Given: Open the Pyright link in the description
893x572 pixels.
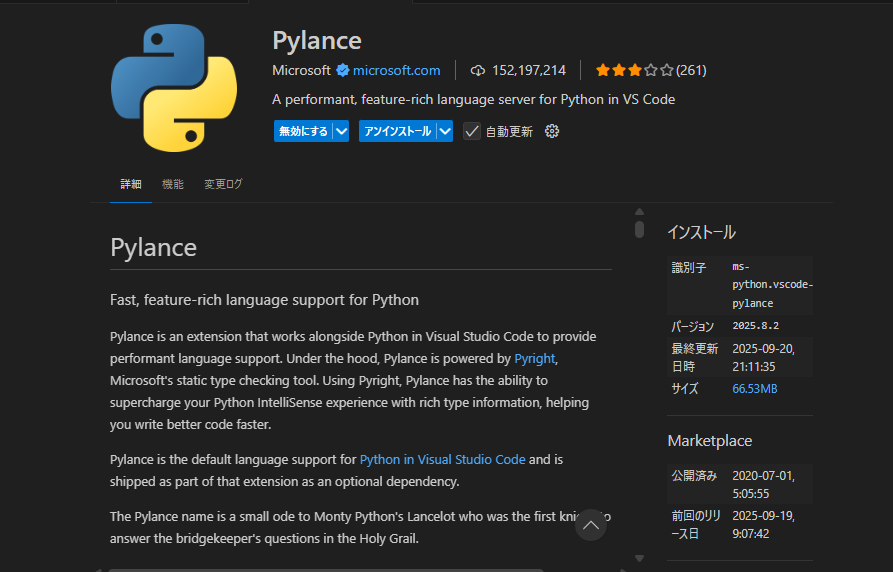Looking at the screenshot, I should click(x=534, y=358).
